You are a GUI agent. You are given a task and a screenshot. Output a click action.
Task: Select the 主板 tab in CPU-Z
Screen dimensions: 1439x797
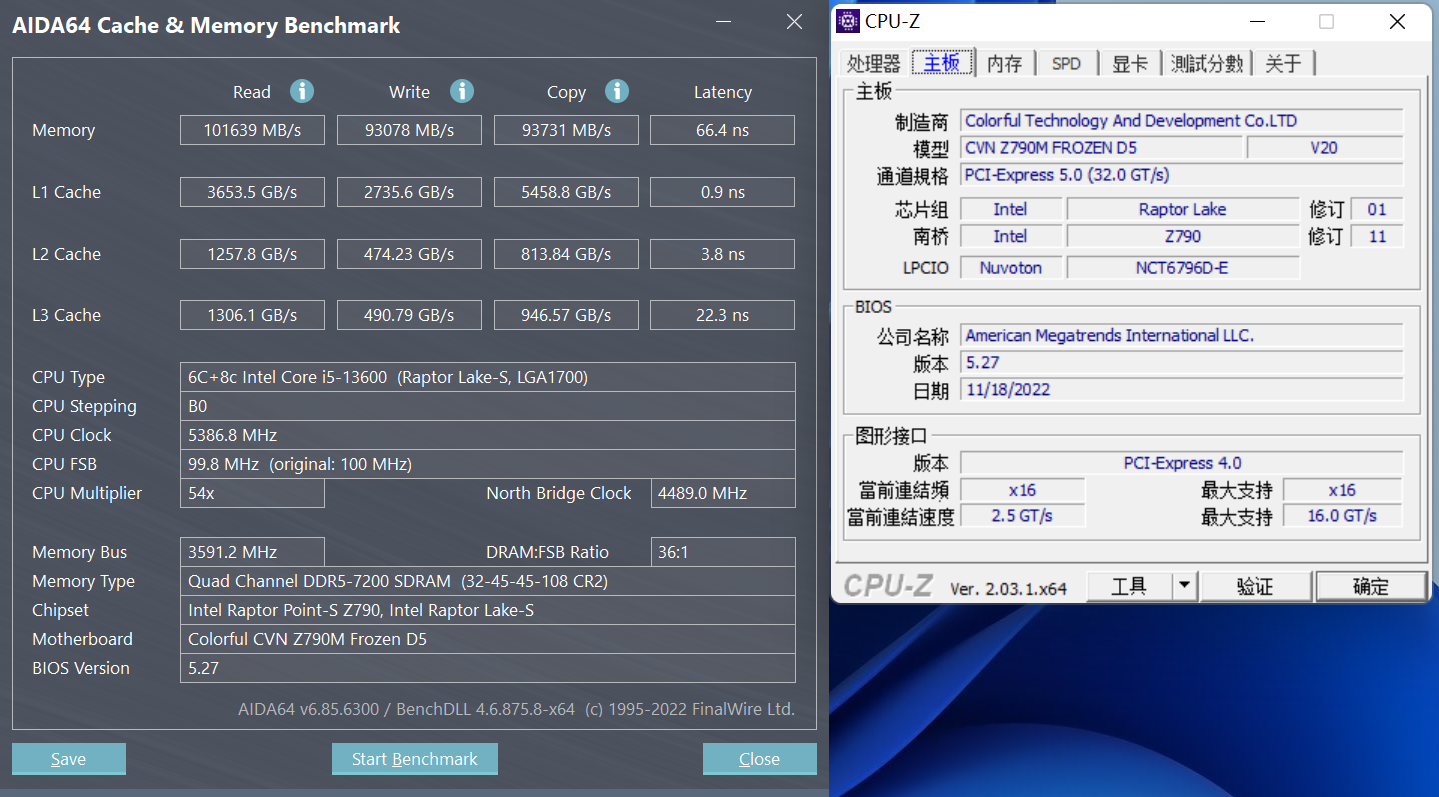click(x=942, y=62)
